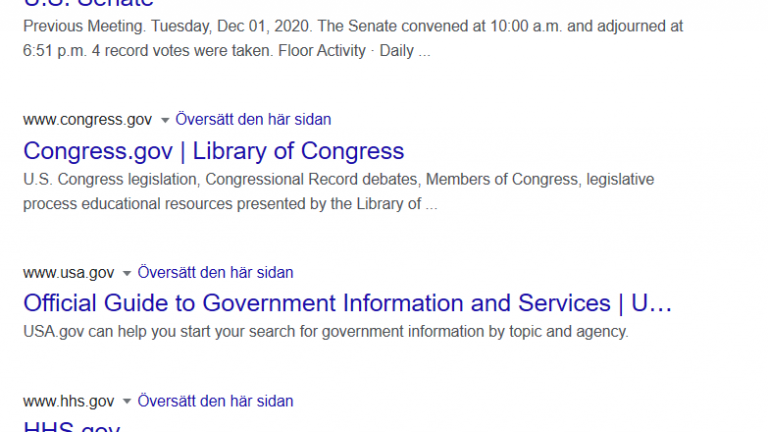Click the 'presented by the Library of' snippet text

(x=329, y=204)
